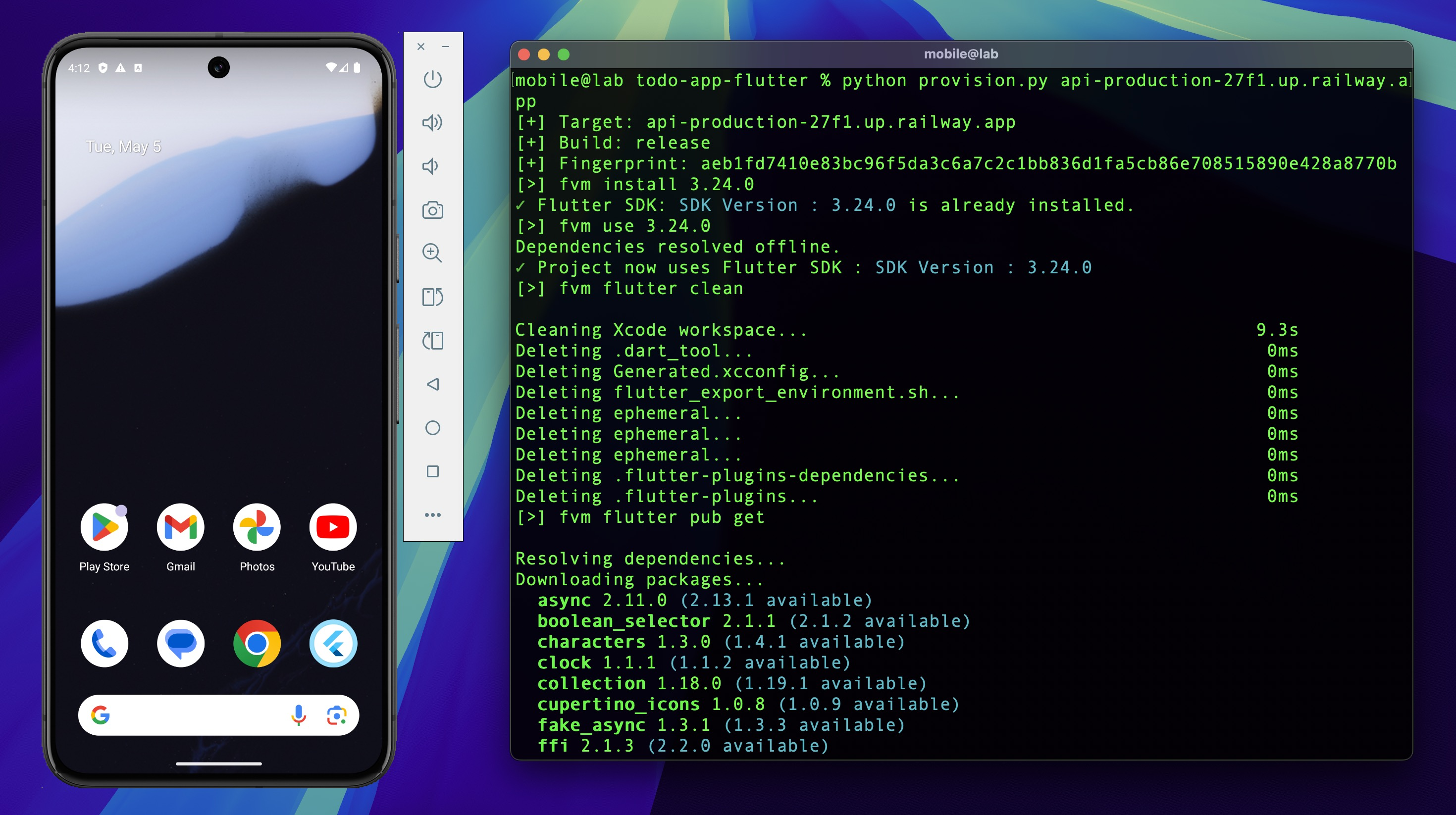This screenshot has height=815, width=1456.
Task: Click 'Deleting .dart_tool...' line
Action: point(634,351)
